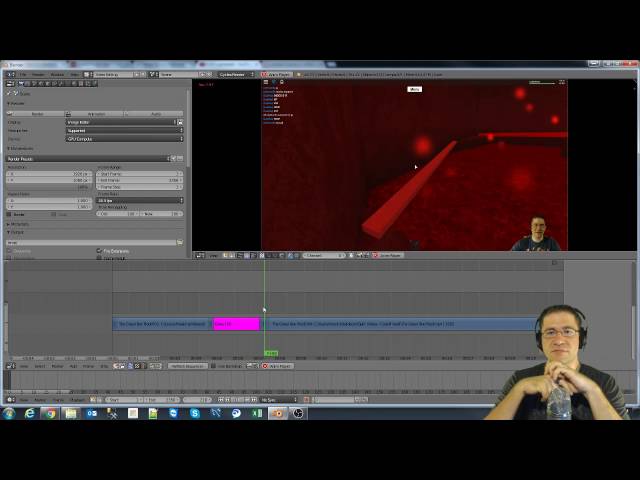Viewport: 640px width, 480px height.
Task: Click Render button in Render panel
Action: (35, 114)
